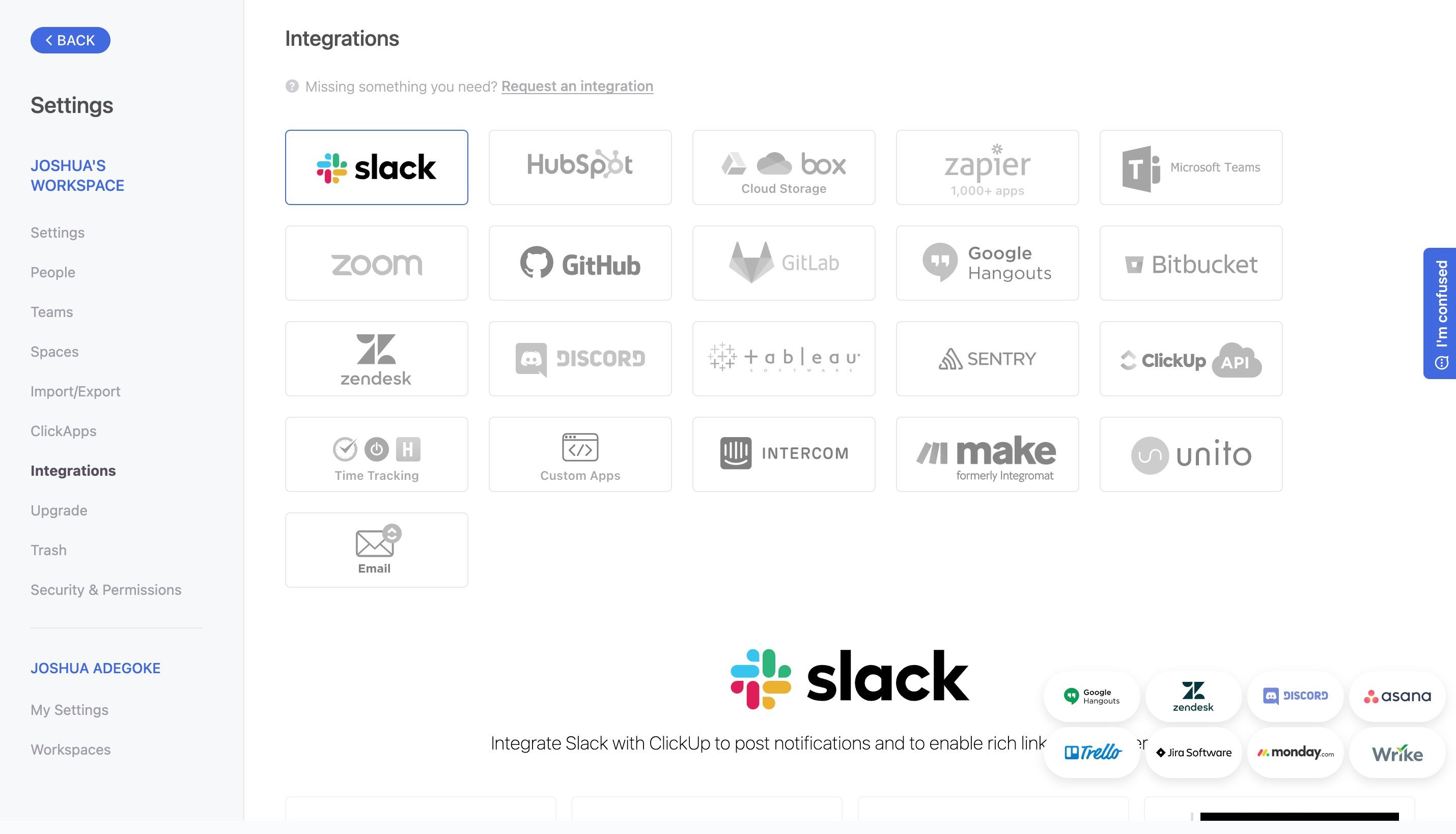
Task: Open the Discord integration panel
Action: (580, 358)
